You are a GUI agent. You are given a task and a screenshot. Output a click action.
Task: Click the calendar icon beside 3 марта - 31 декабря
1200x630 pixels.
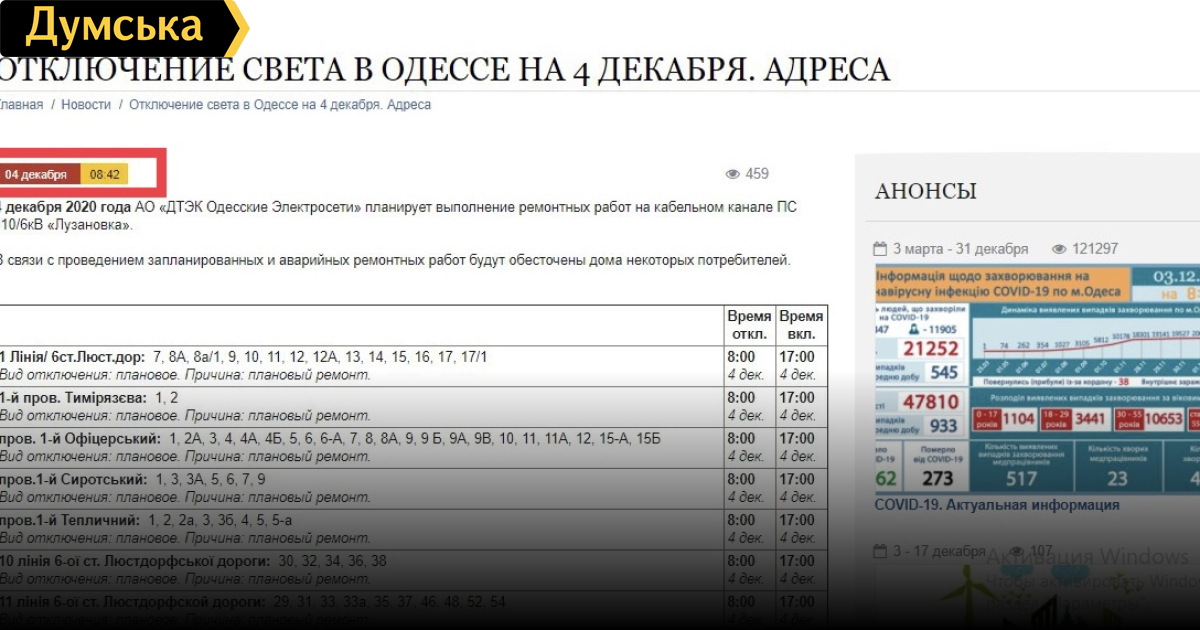[x=880, y=249]
